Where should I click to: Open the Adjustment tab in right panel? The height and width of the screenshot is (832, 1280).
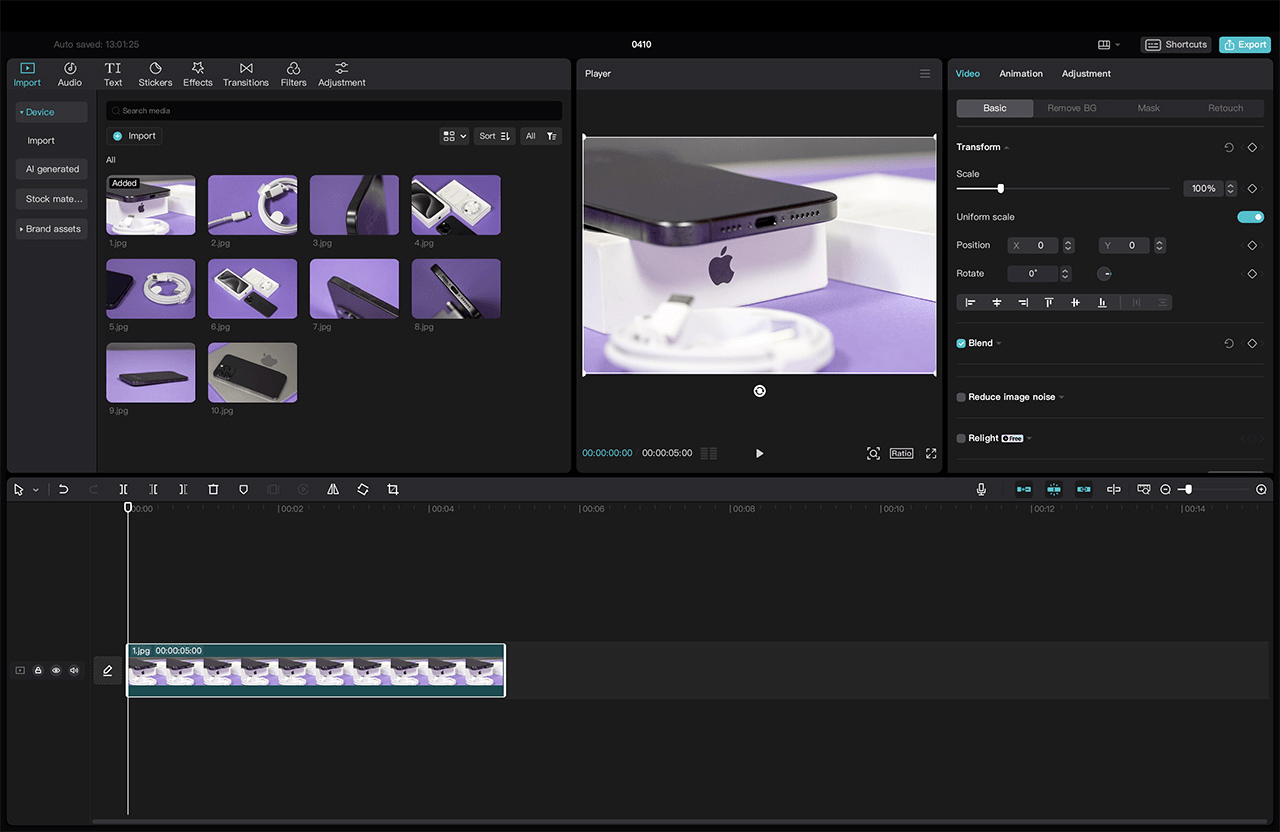tap(1086, 74)
